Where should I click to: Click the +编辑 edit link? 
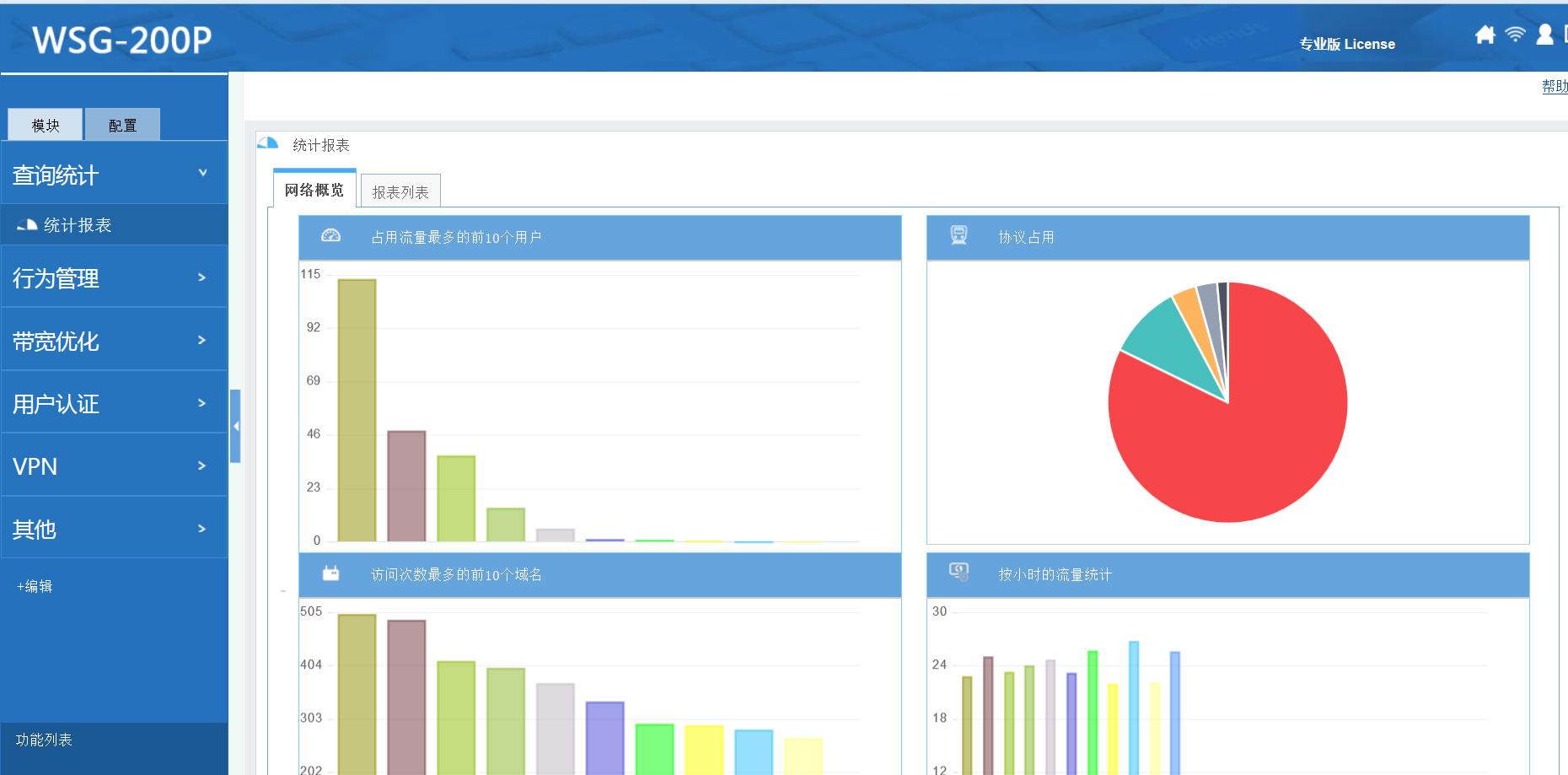35,586
